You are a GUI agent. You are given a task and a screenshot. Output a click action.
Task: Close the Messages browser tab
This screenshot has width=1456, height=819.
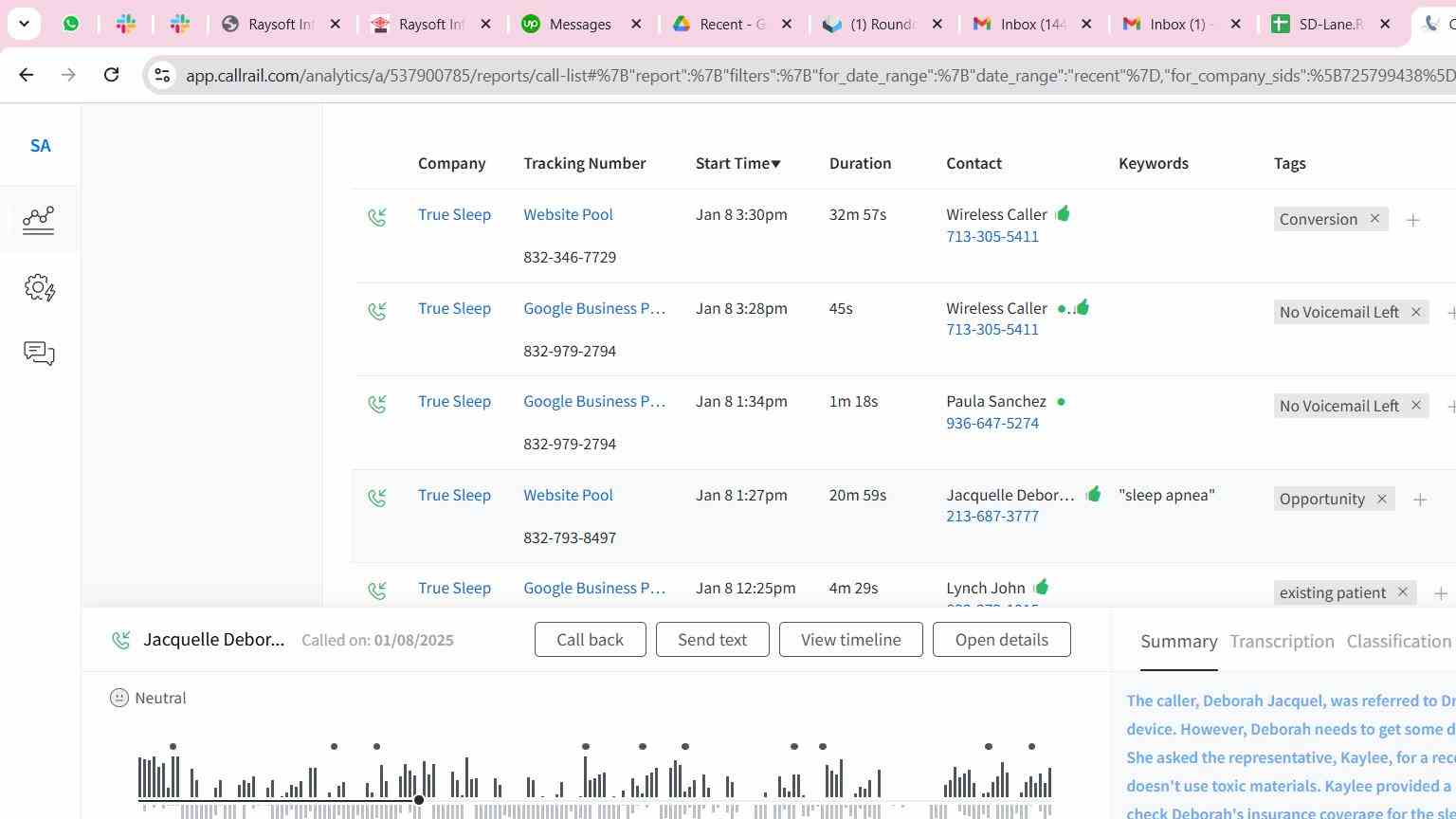[x=637, y=24]
